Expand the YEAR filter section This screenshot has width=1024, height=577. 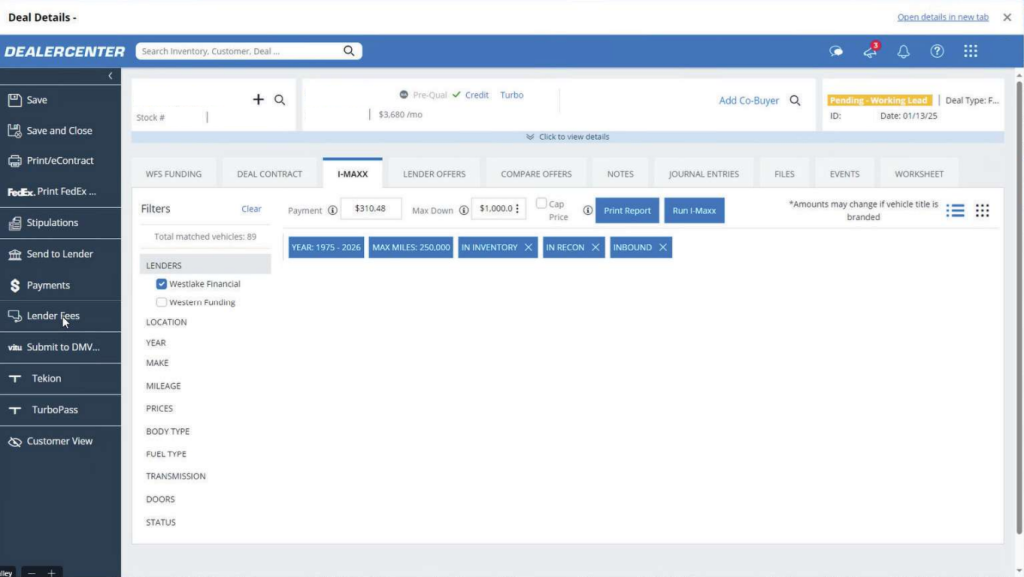point(155,343)
